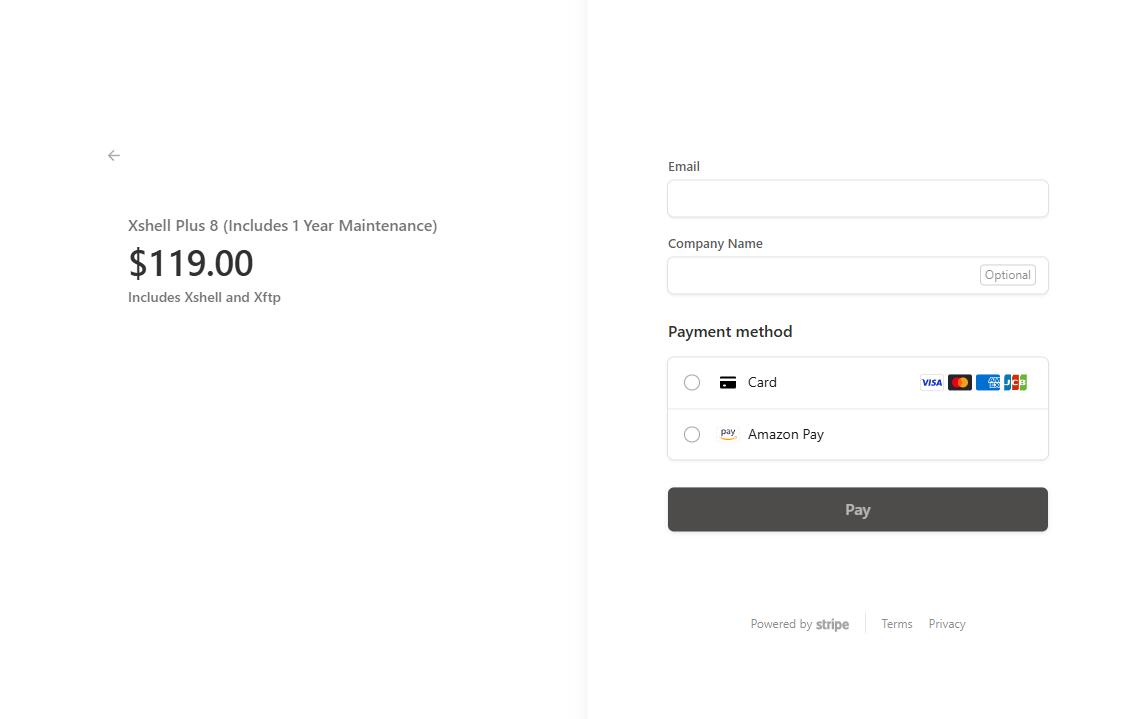
Task: Click the black credit card icon
Action: pyautogui.click(x=728, y=382)
